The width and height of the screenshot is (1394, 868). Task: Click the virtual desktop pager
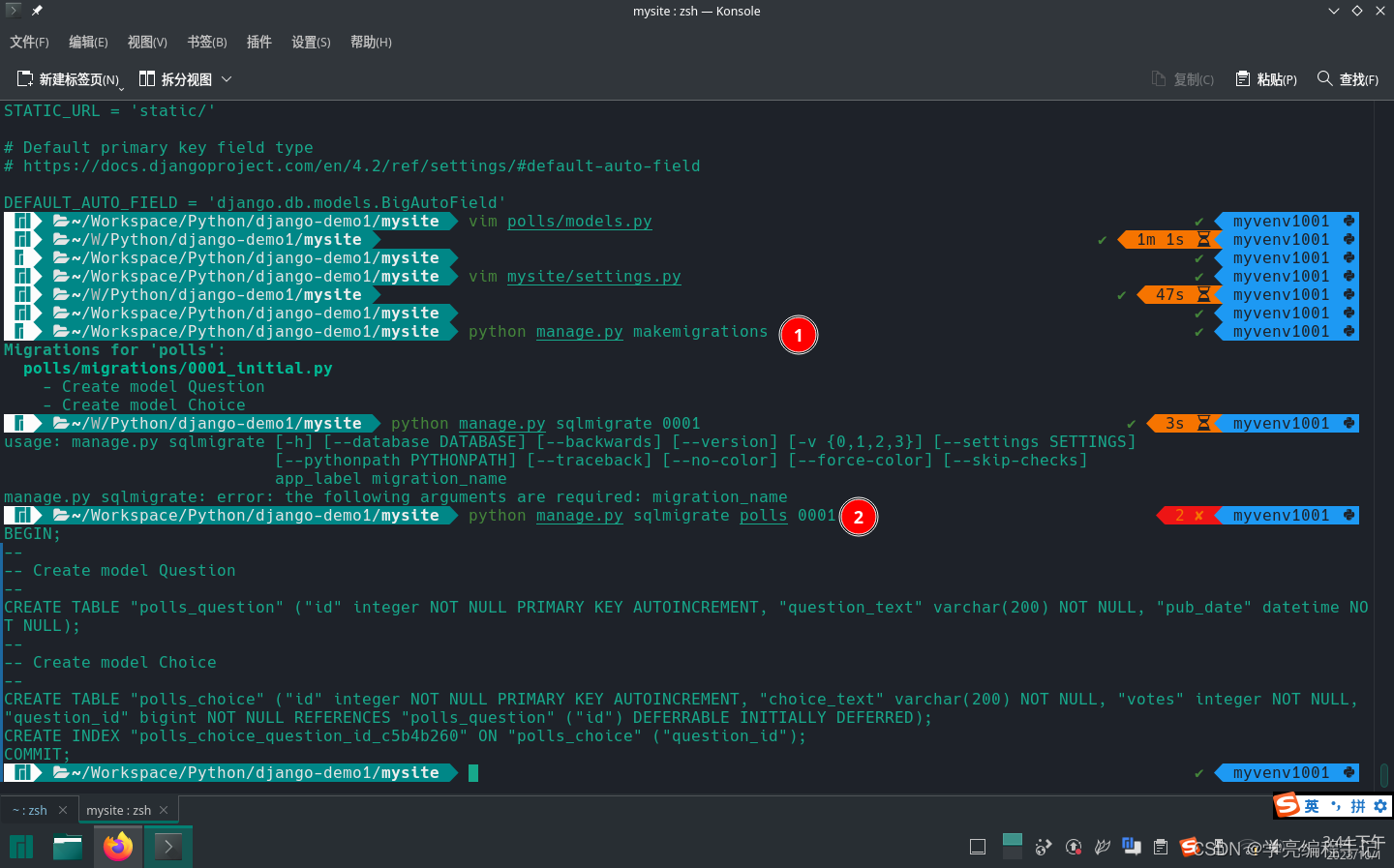point(1013,847)
